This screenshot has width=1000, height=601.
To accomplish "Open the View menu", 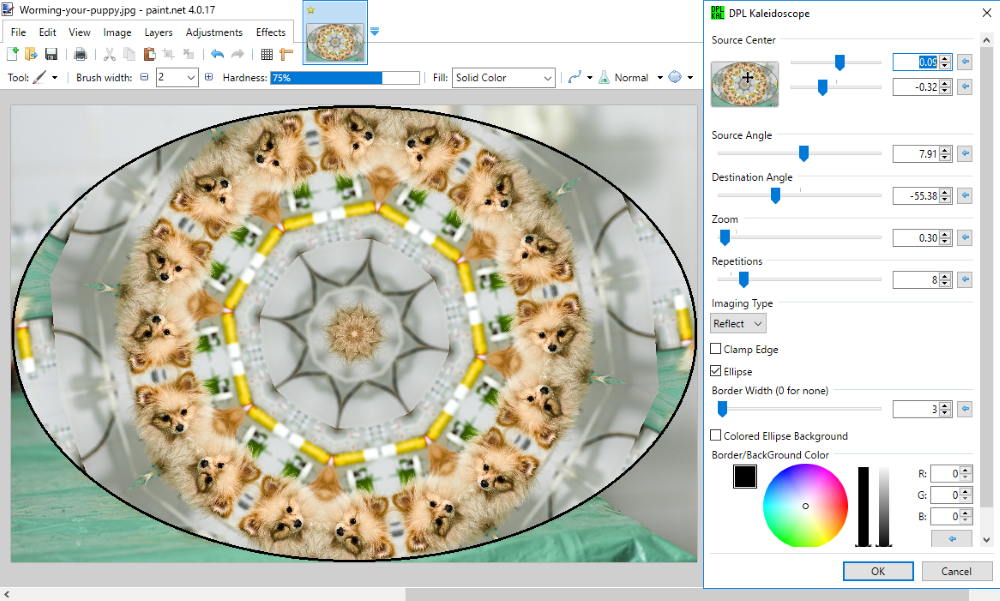I will 79,32.
